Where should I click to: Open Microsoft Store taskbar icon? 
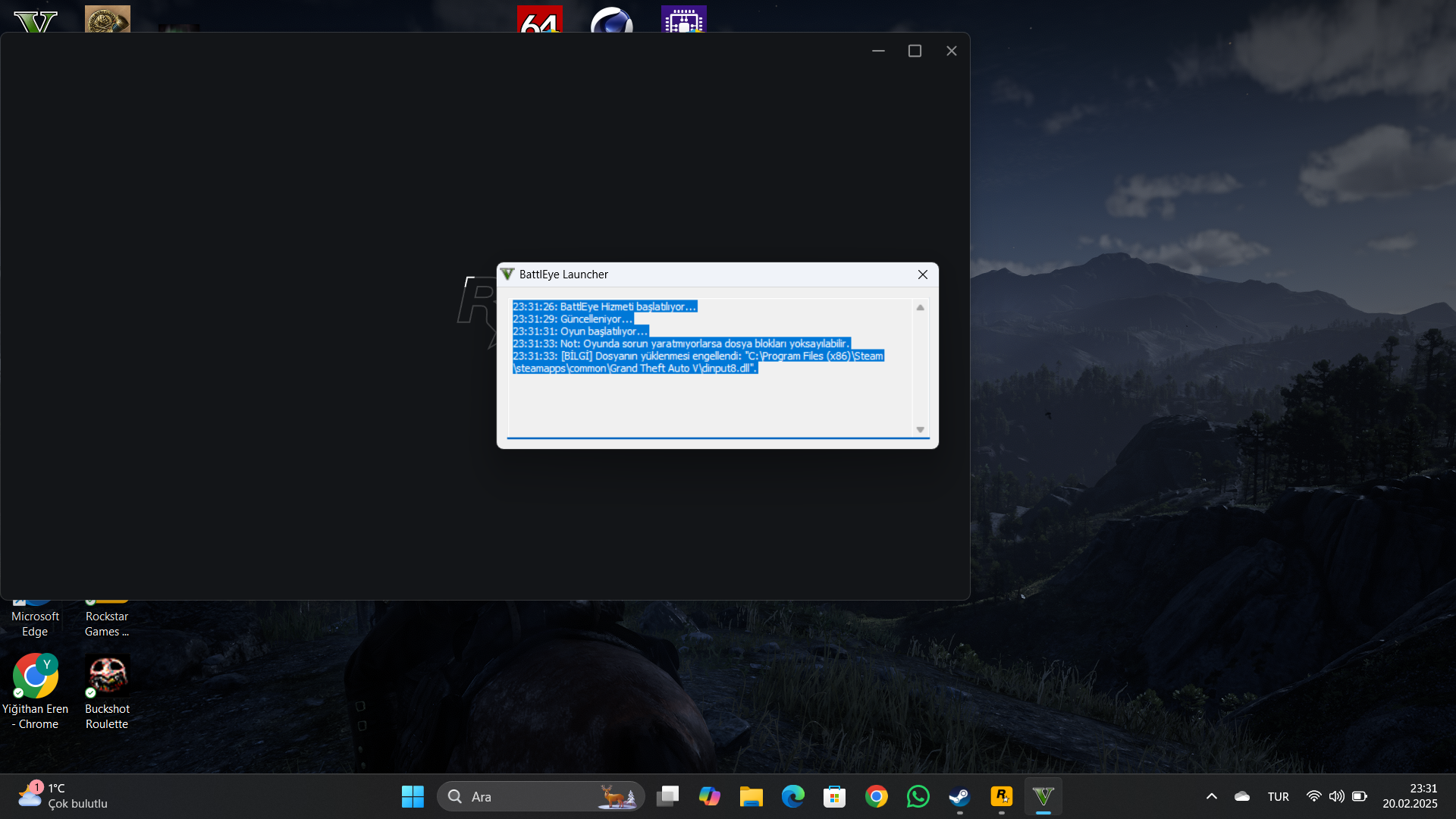[834, 796]
